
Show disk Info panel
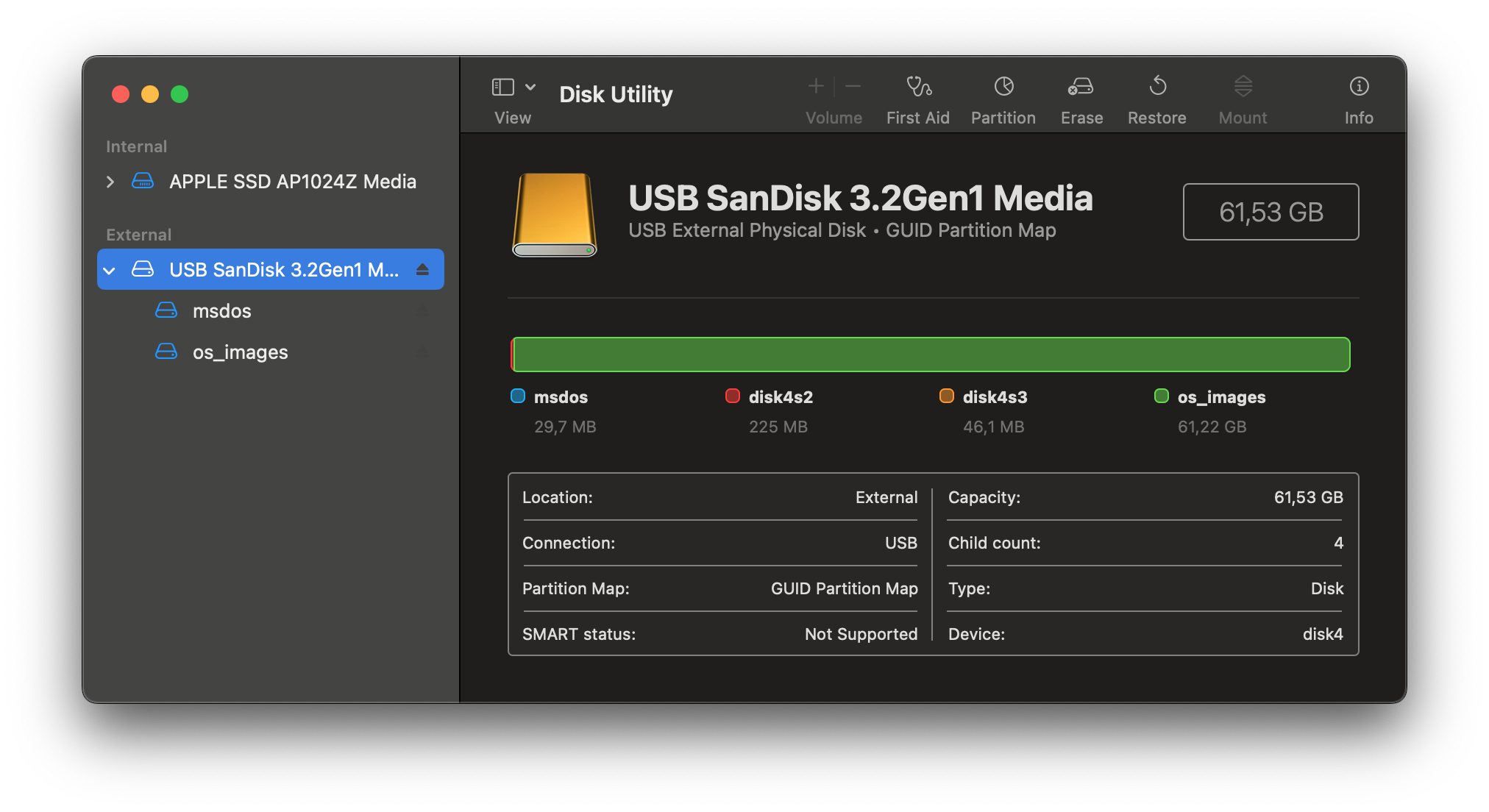click(1359, 86)
